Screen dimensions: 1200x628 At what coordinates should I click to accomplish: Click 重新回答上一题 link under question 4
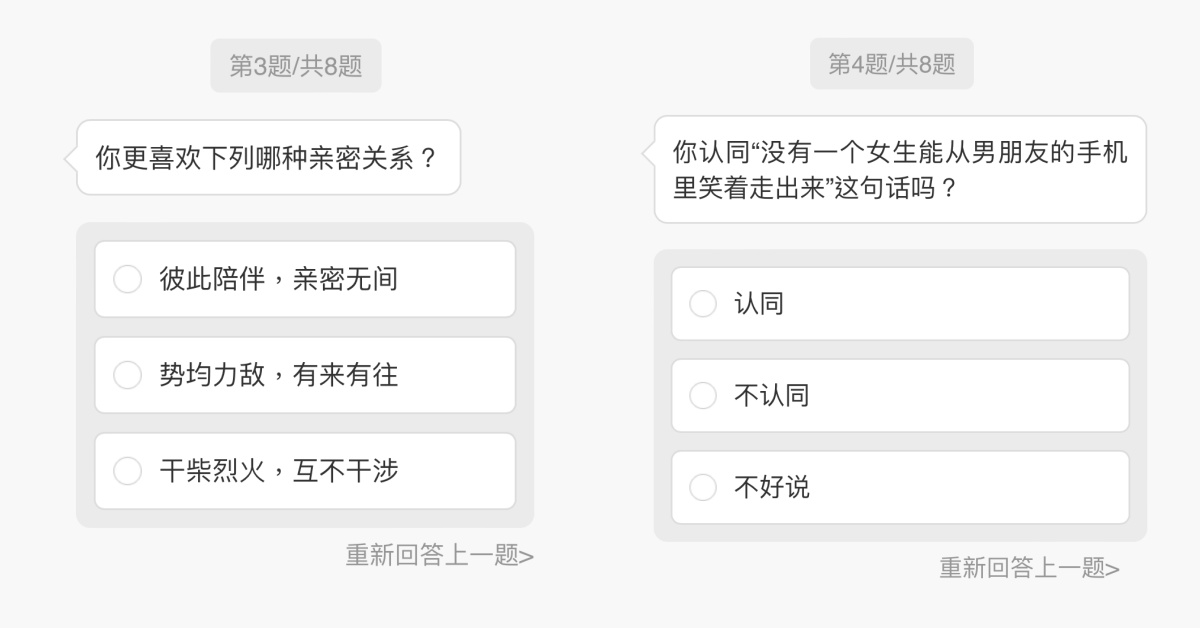click(x=1023, y=568)
